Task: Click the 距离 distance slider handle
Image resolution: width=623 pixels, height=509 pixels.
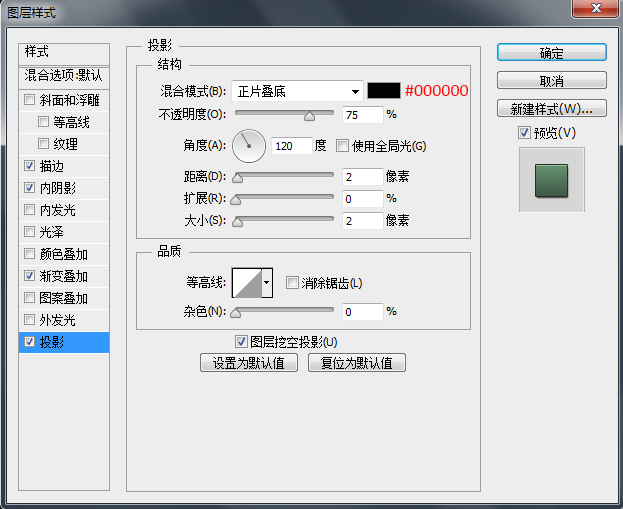Action: point(238,178)
